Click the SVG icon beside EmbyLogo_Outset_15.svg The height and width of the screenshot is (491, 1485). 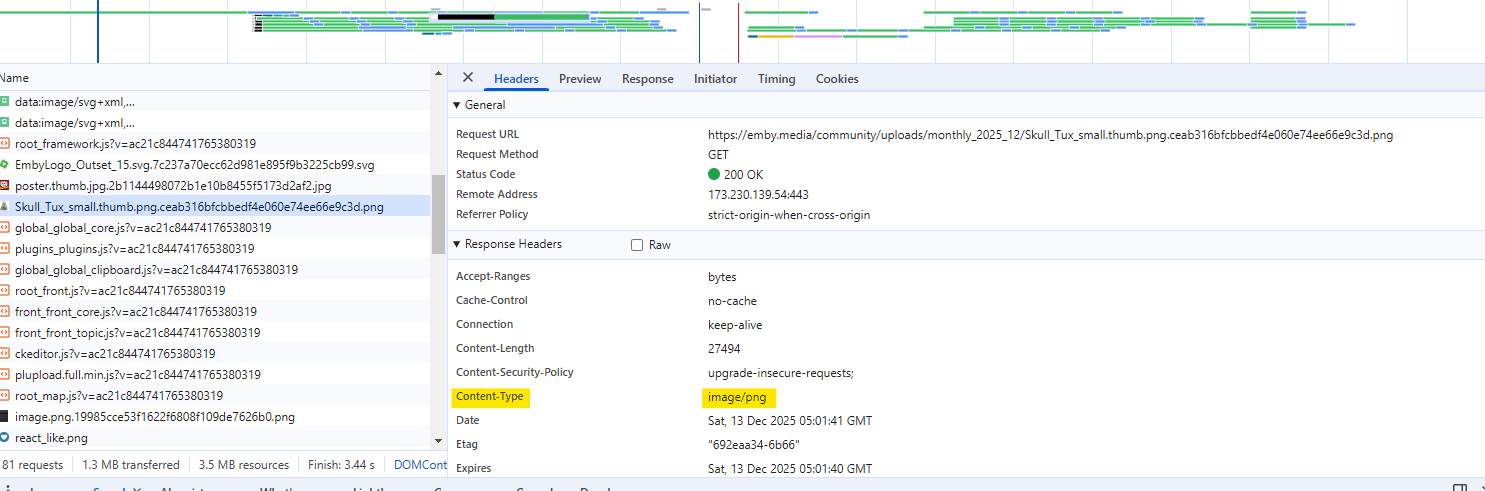(5, 165)
